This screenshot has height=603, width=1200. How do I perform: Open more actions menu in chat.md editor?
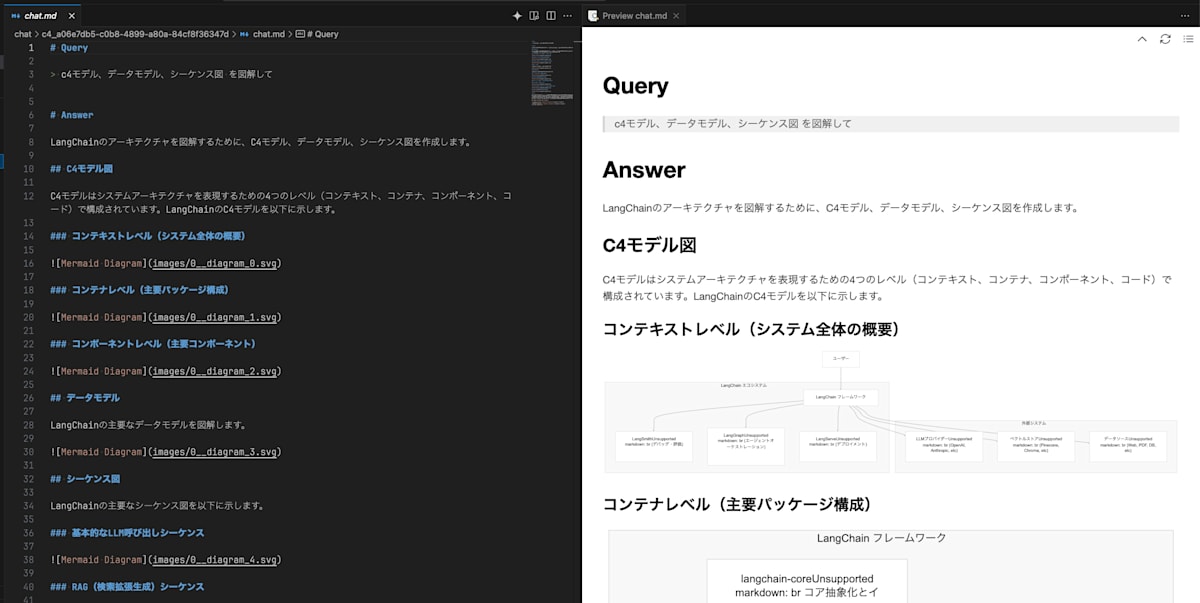coord(568,16)
